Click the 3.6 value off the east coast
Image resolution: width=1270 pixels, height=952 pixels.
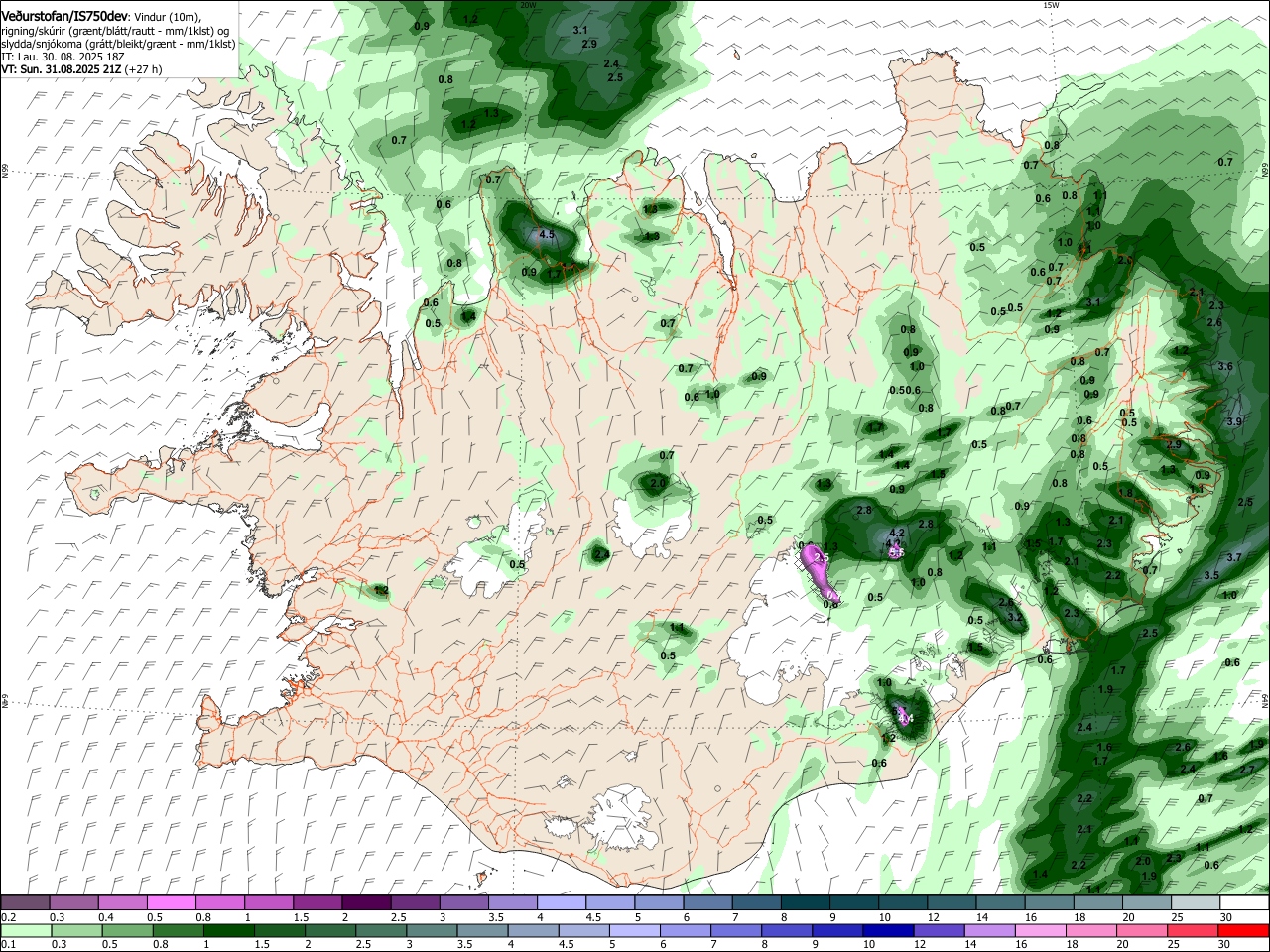click(1225, 367)
